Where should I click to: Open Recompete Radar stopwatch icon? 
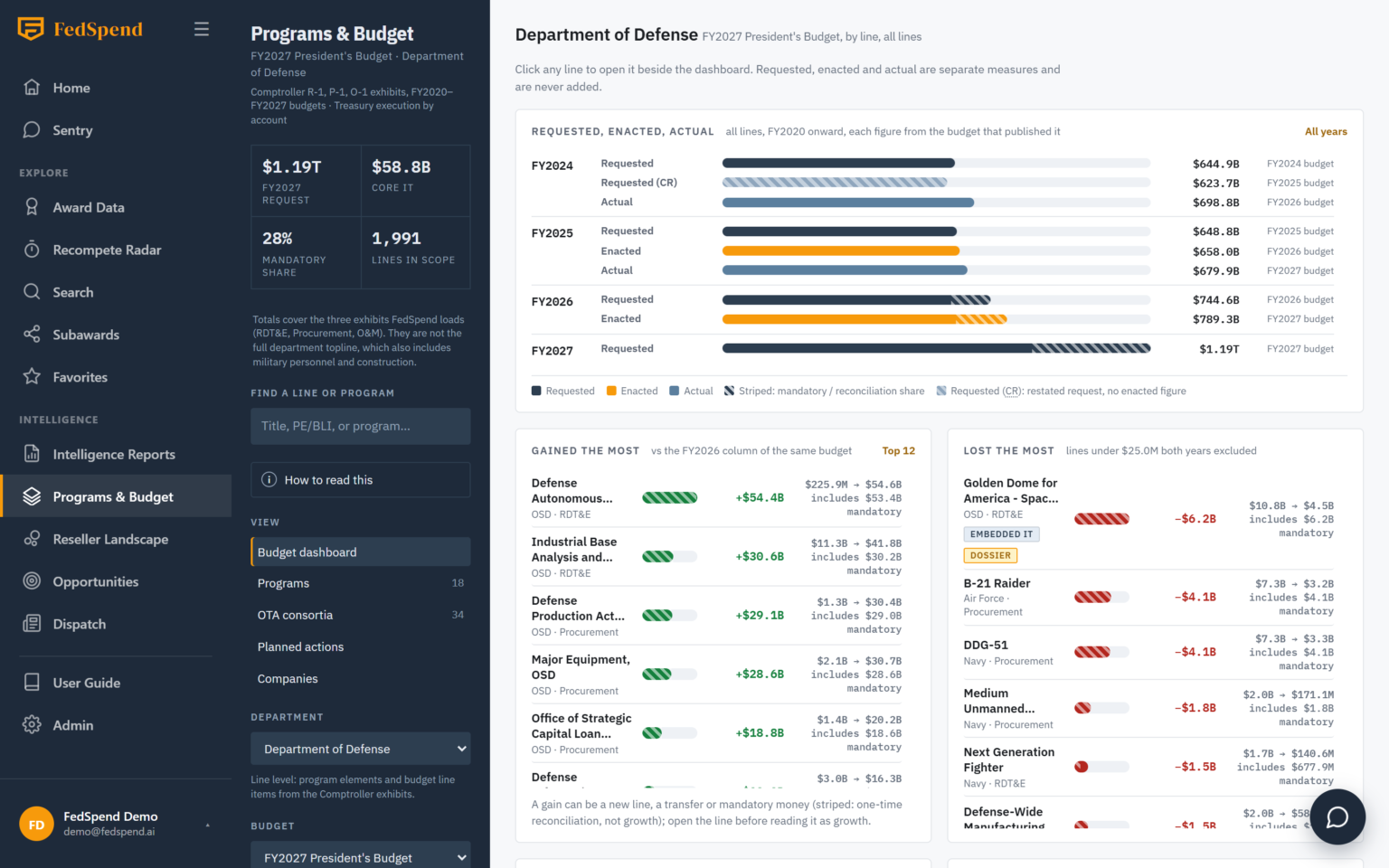32,250
